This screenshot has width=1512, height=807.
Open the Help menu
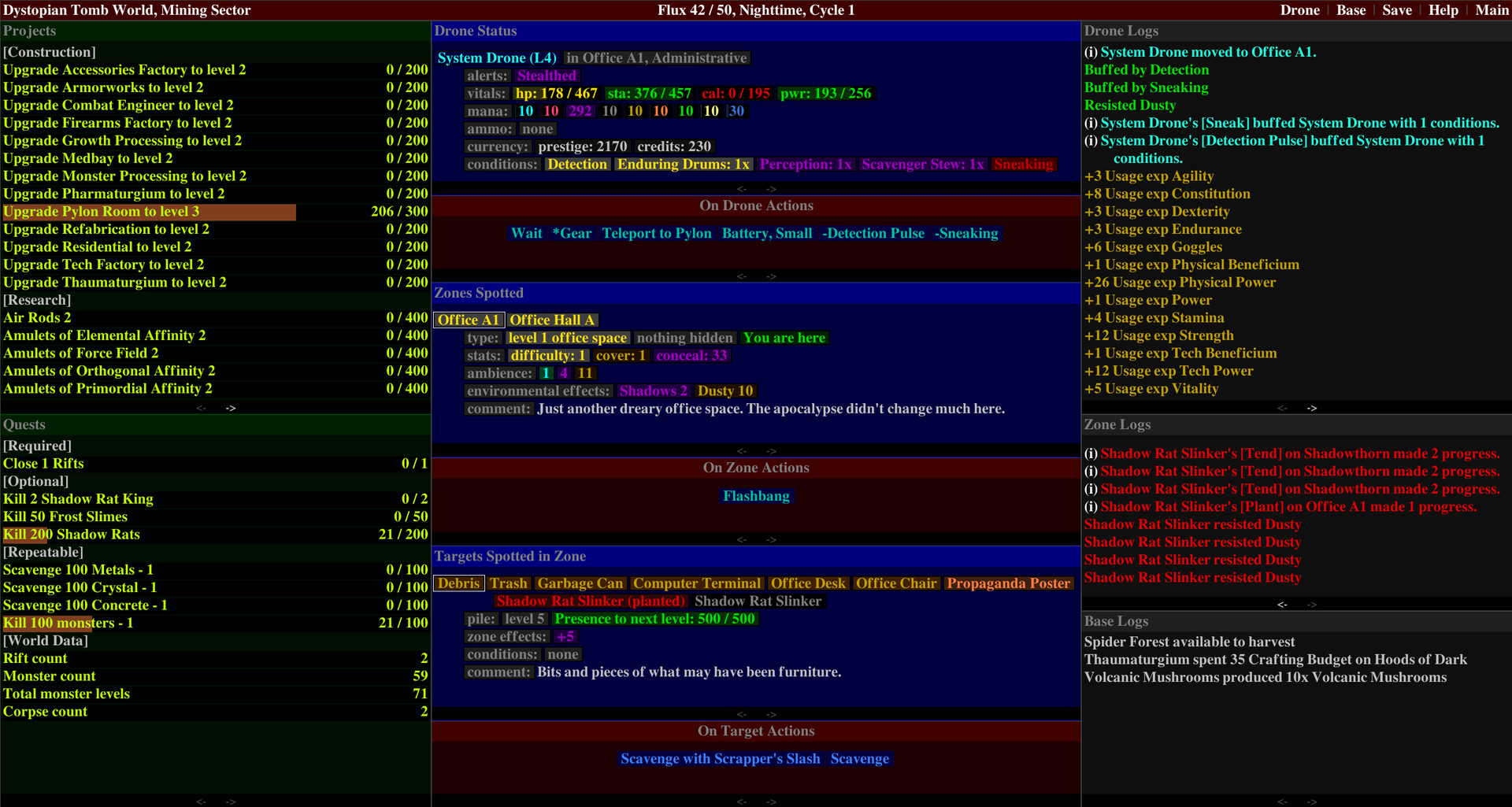[1443, 10]
